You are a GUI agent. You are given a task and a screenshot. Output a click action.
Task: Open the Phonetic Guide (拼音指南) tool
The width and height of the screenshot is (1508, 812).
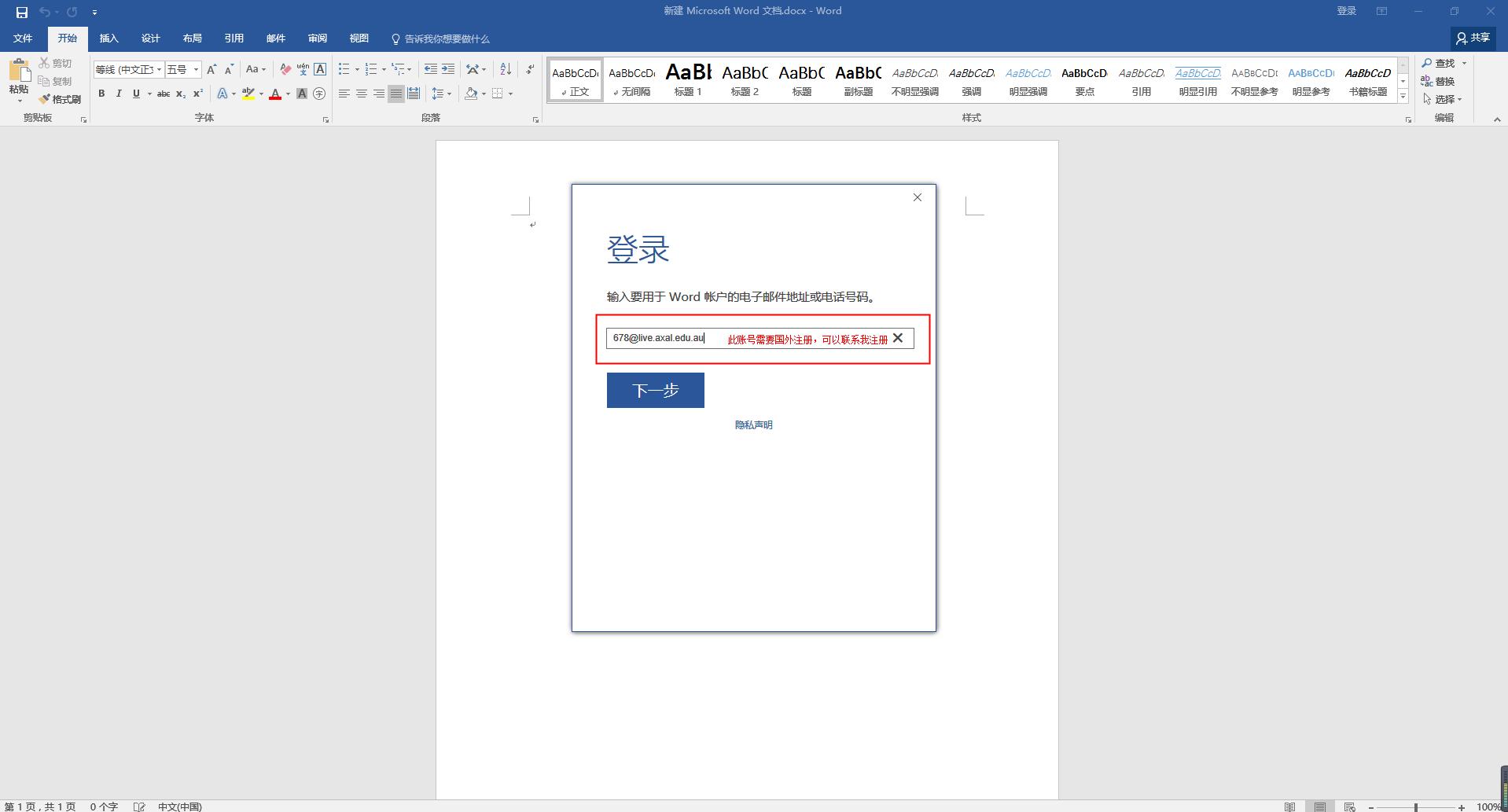[303, 70]
